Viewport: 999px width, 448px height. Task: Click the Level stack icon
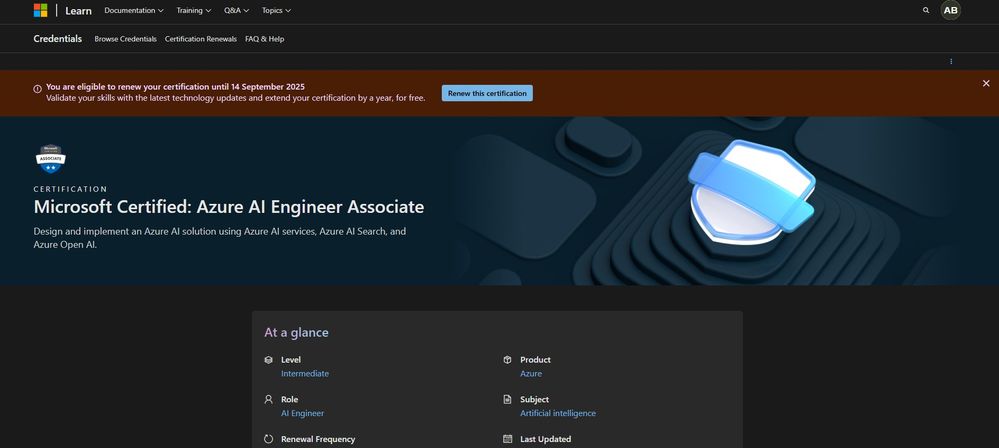(x=268, y=360)
